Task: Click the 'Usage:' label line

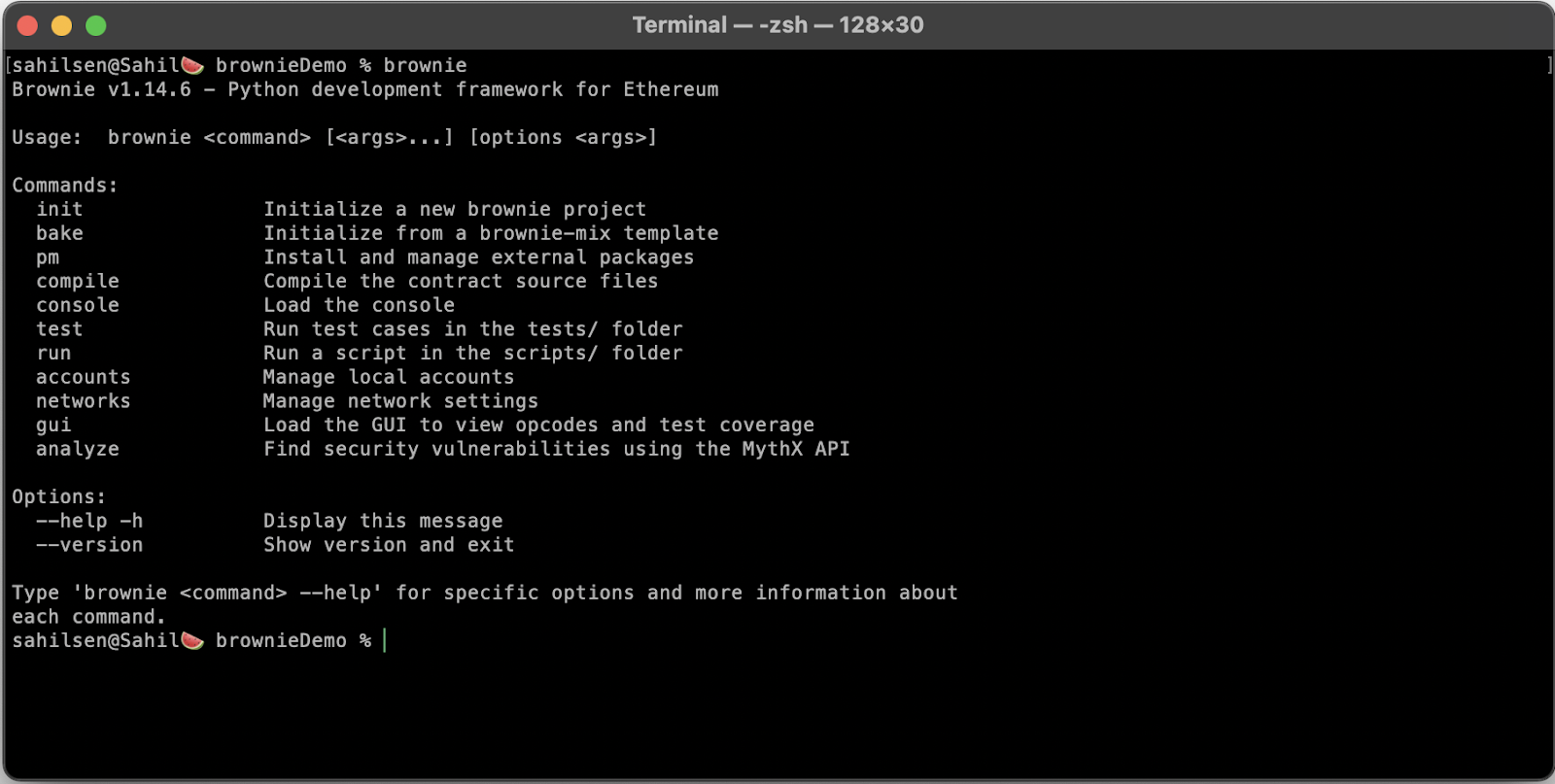Action: tap(47, 137)
